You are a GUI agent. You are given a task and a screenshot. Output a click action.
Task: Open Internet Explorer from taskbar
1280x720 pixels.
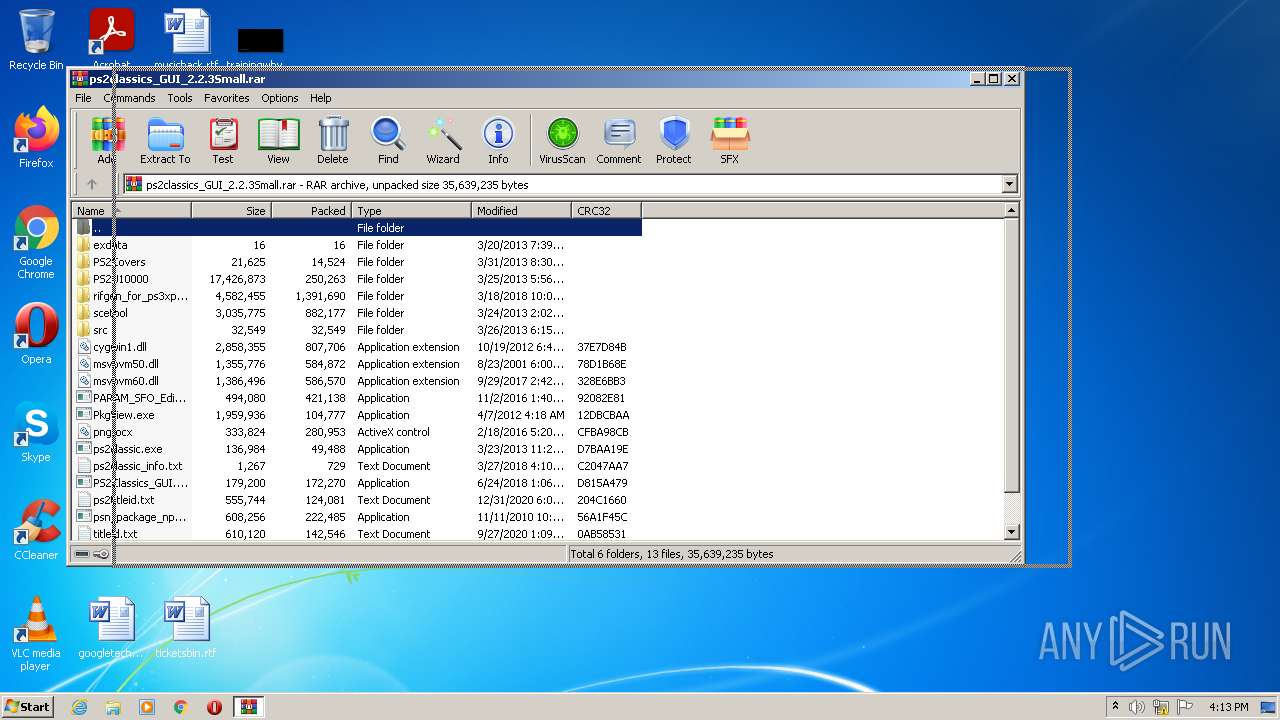click(79, 707)
